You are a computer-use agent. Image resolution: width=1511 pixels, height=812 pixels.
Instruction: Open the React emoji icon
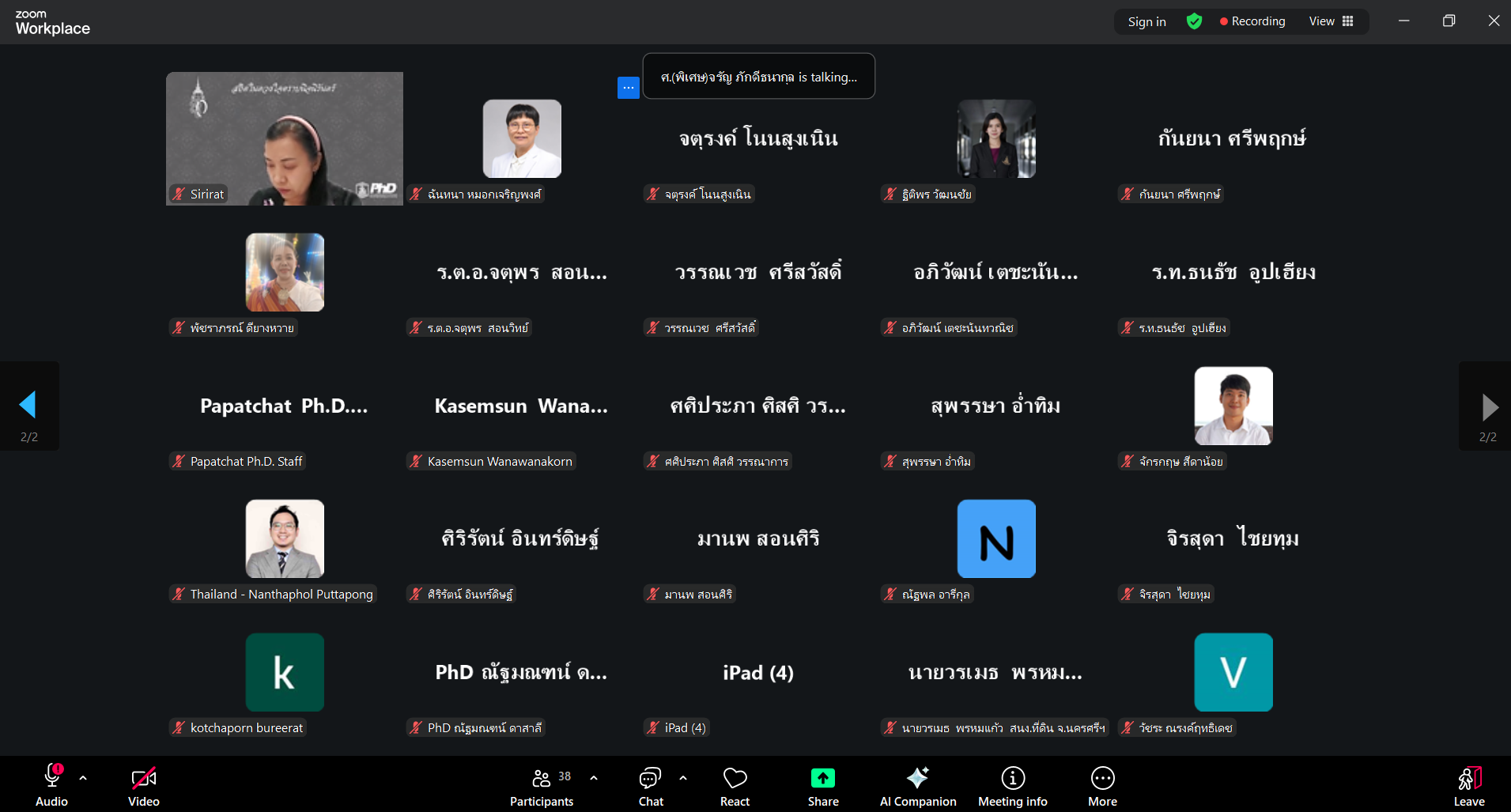pyautogui.click(x=735, y=779)
